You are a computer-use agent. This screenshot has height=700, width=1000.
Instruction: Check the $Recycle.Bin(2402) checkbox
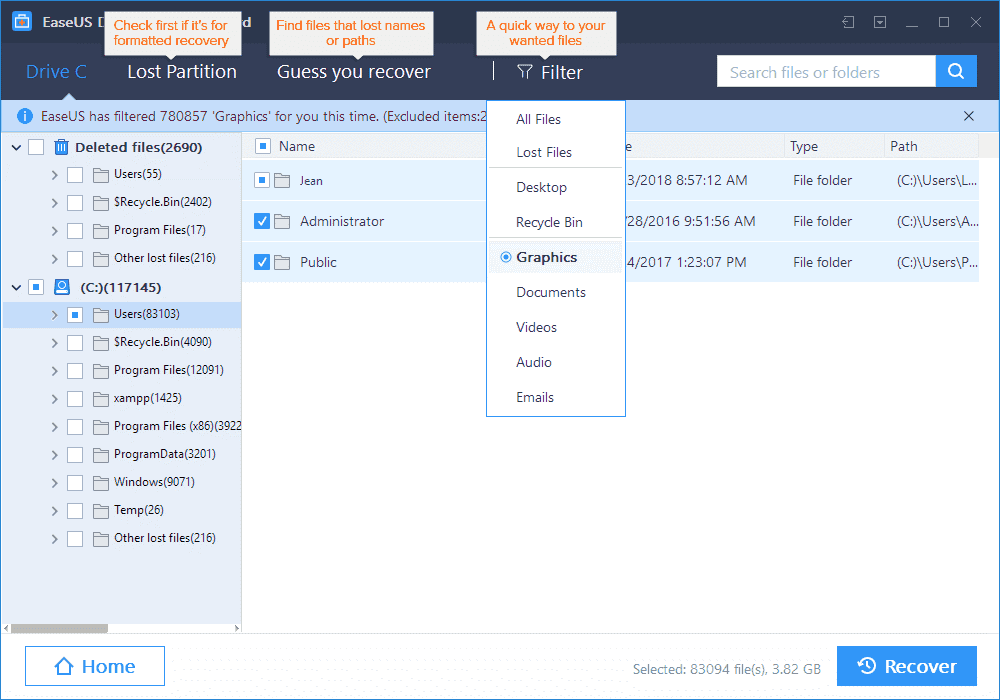75,203
